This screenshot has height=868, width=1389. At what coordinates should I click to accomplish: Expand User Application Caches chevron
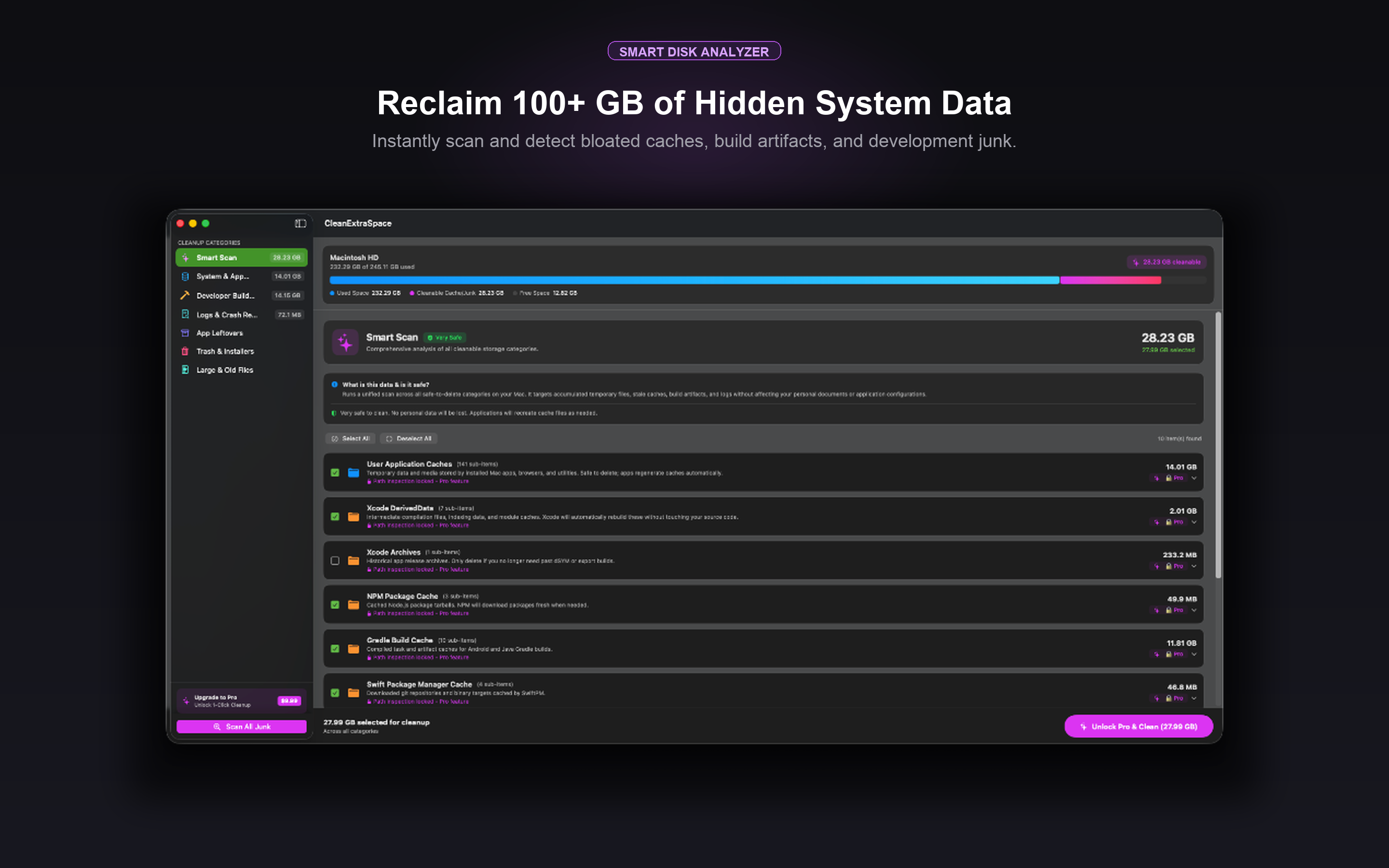(1194, 478)
